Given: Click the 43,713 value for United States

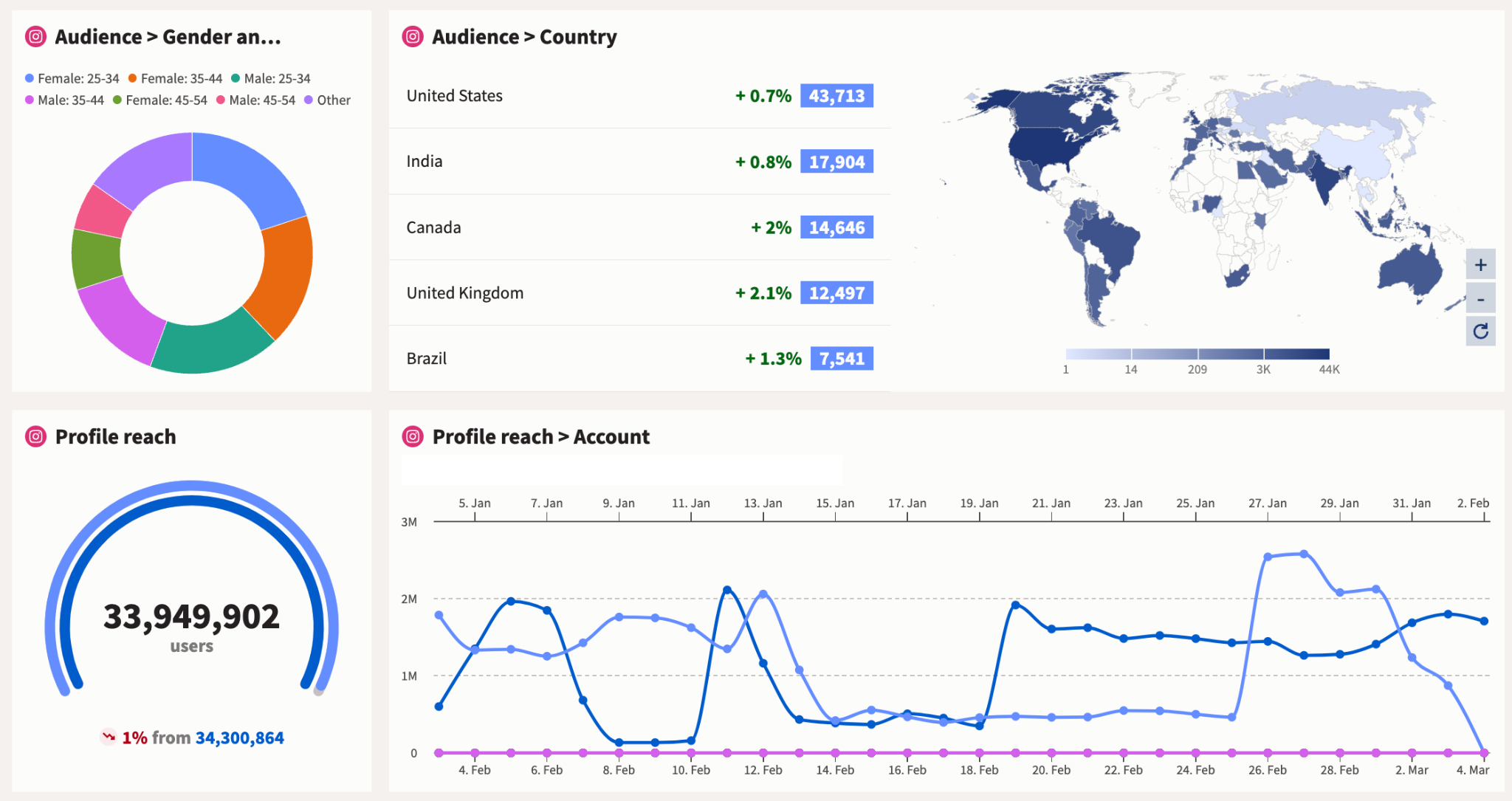Looking at the screenshot, I should click(836, 95).
